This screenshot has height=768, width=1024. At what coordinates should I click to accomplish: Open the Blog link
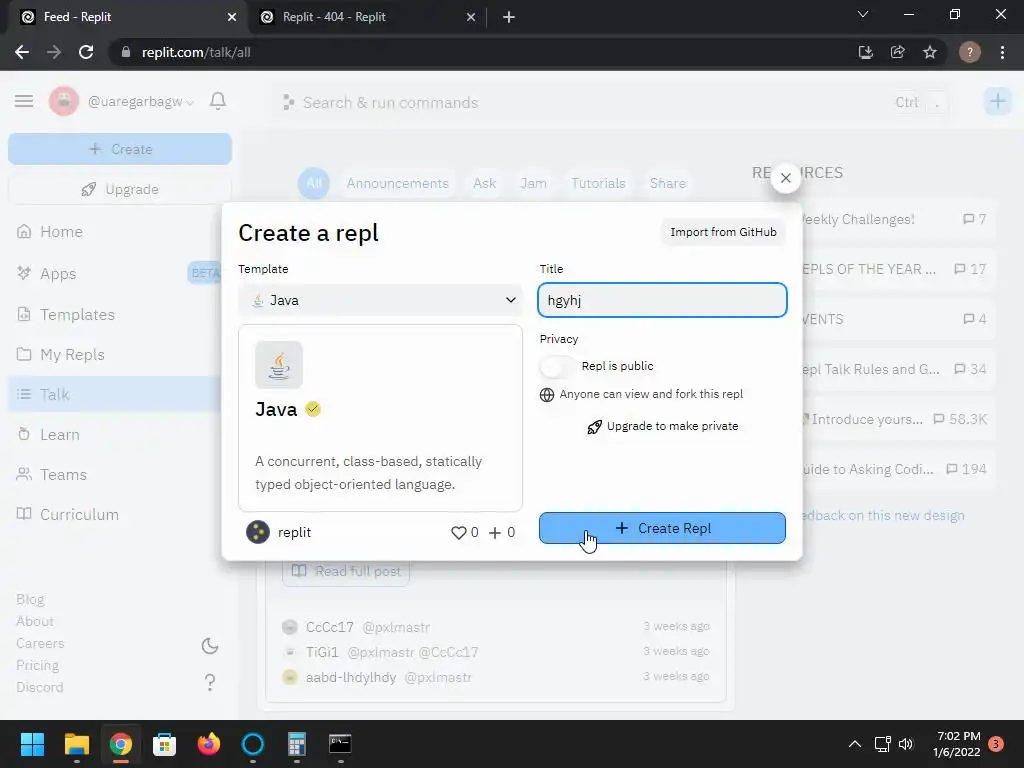pos(30,600)
